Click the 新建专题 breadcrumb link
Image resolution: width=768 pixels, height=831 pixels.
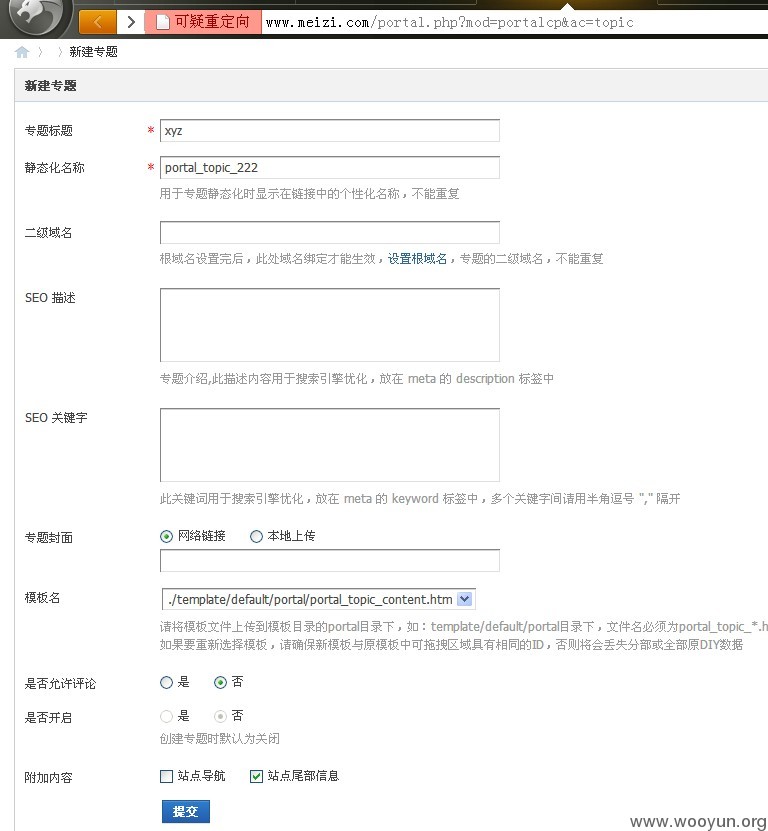tap(93, 52)
